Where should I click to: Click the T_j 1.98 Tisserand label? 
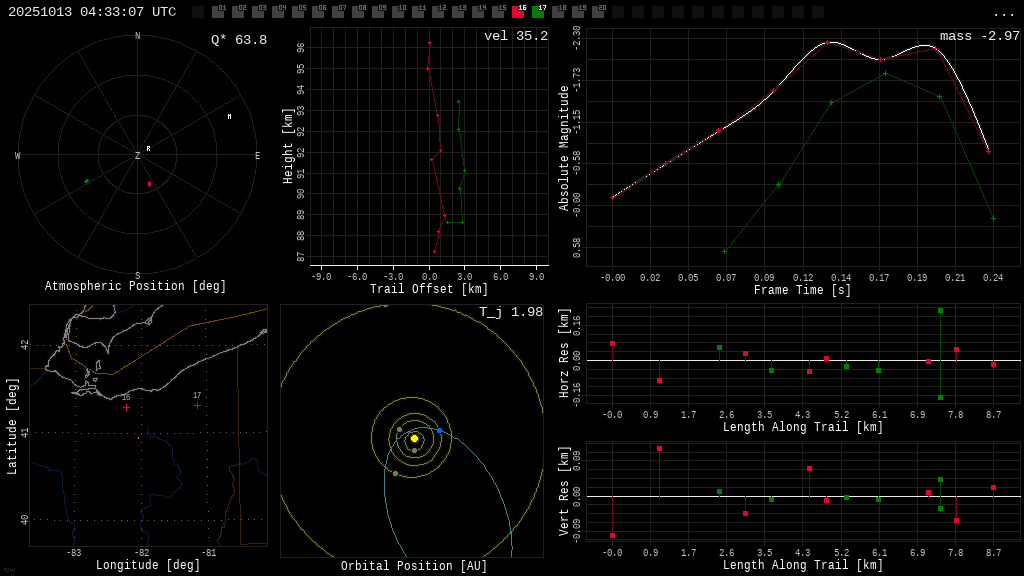[x=510, y=312]
